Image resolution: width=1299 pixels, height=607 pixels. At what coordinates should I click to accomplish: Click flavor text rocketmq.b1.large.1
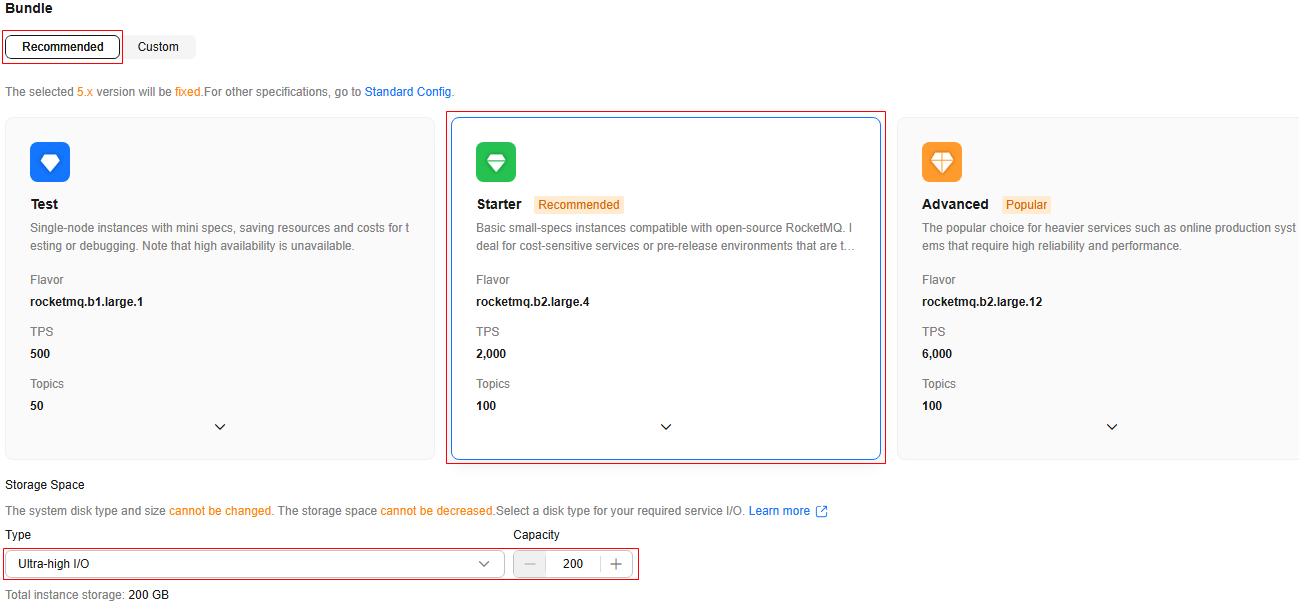tap(87, 302)
